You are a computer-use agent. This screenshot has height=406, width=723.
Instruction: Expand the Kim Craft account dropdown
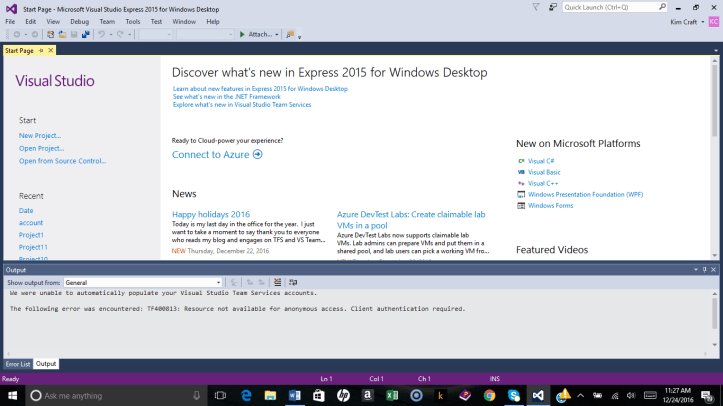[703, 21]
